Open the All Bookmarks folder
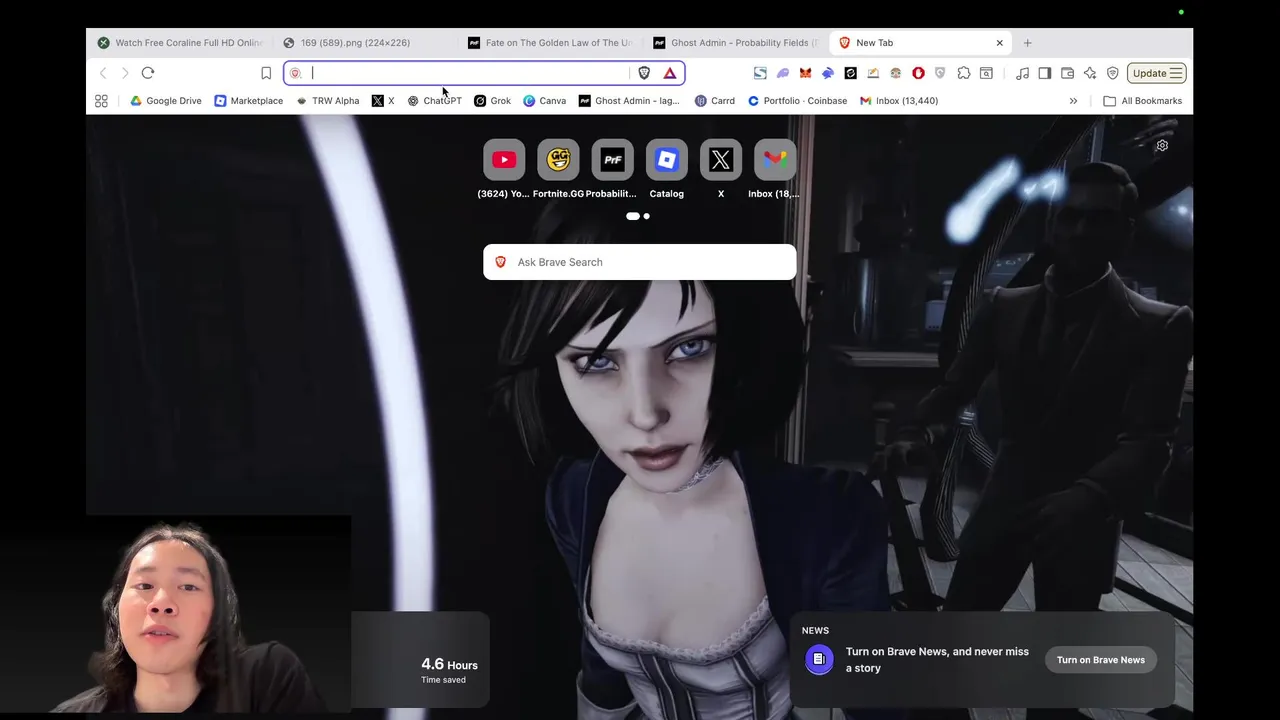The image size is (1280, 720). coord(1142,101)
